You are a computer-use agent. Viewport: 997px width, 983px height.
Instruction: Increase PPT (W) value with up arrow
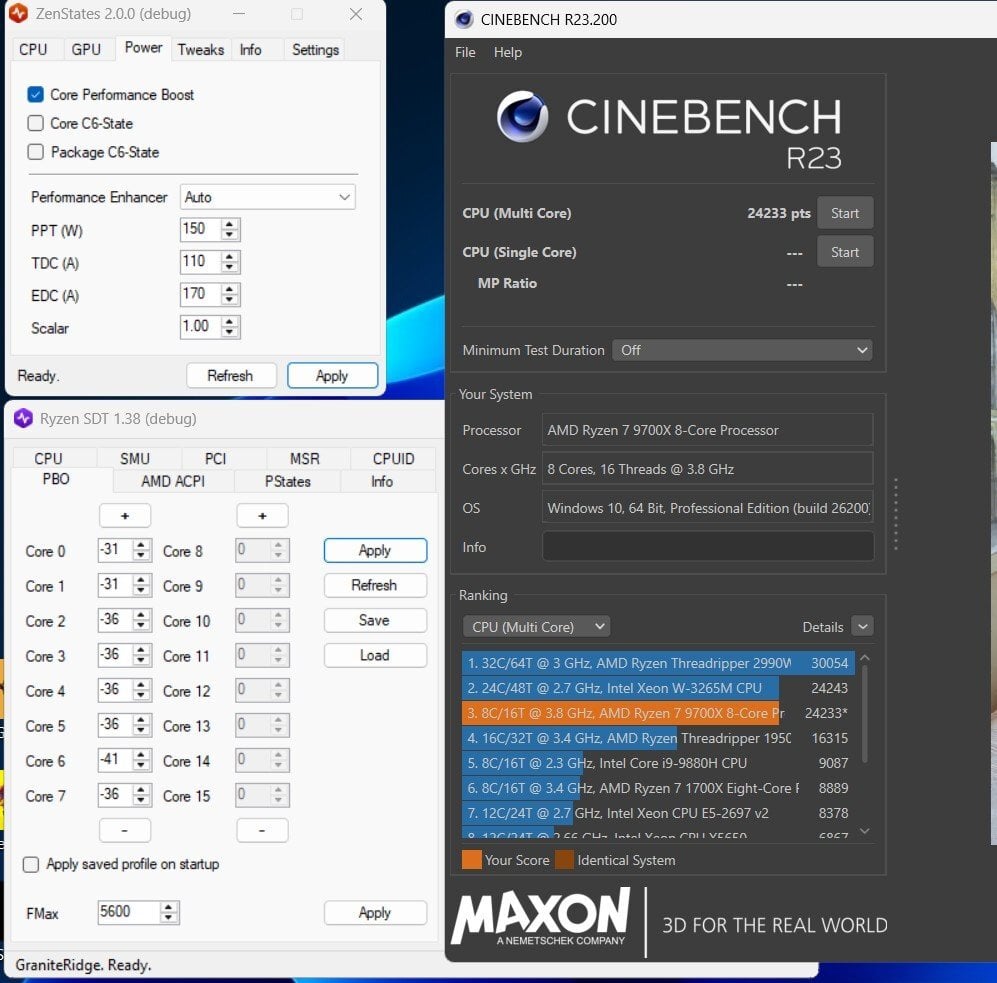[230, 224]
